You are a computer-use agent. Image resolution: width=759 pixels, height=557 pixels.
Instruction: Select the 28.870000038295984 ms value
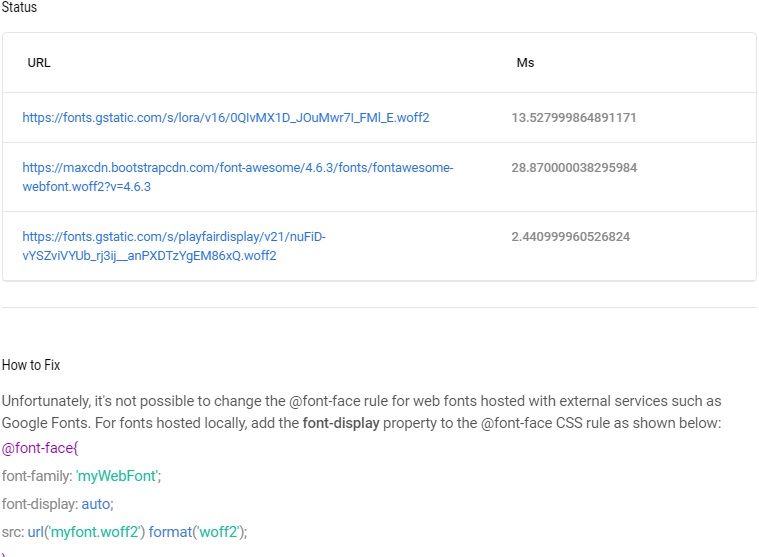coord(574,167)
